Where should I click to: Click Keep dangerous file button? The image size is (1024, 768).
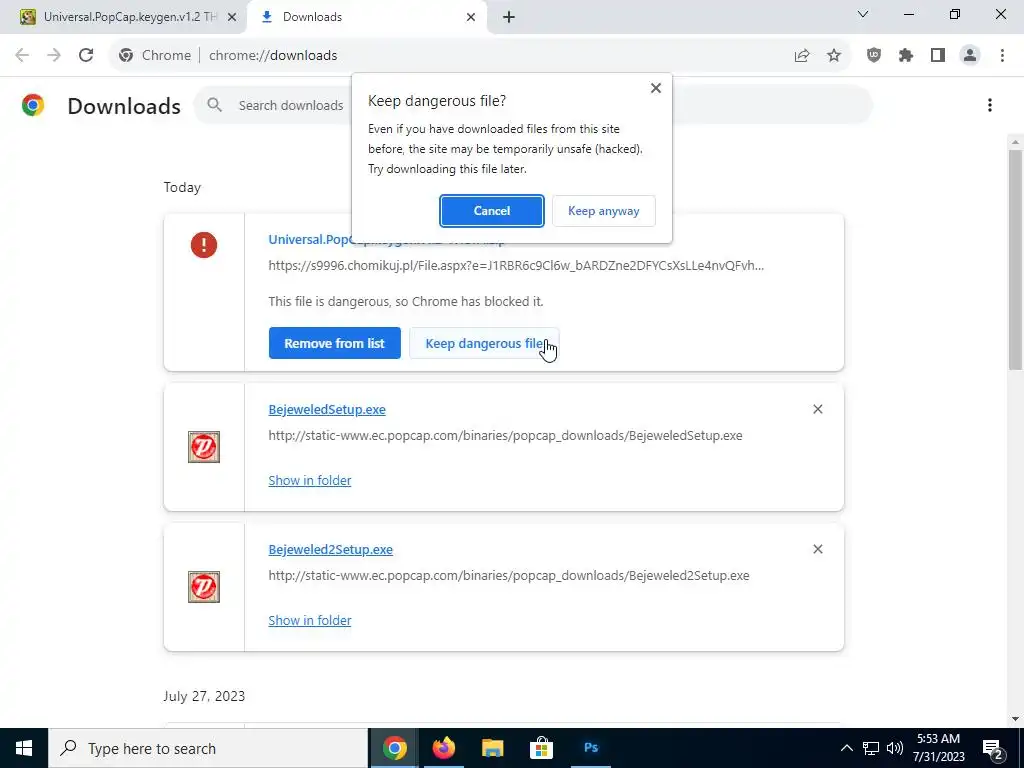(484, 343)
